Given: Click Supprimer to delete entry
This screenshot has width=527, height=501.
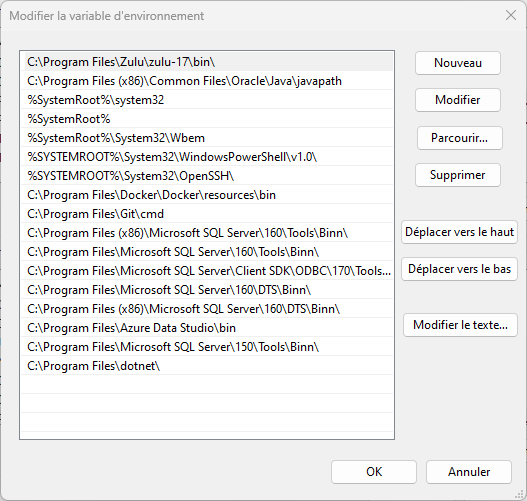Looking at the screenshot, I should [458, 175].
